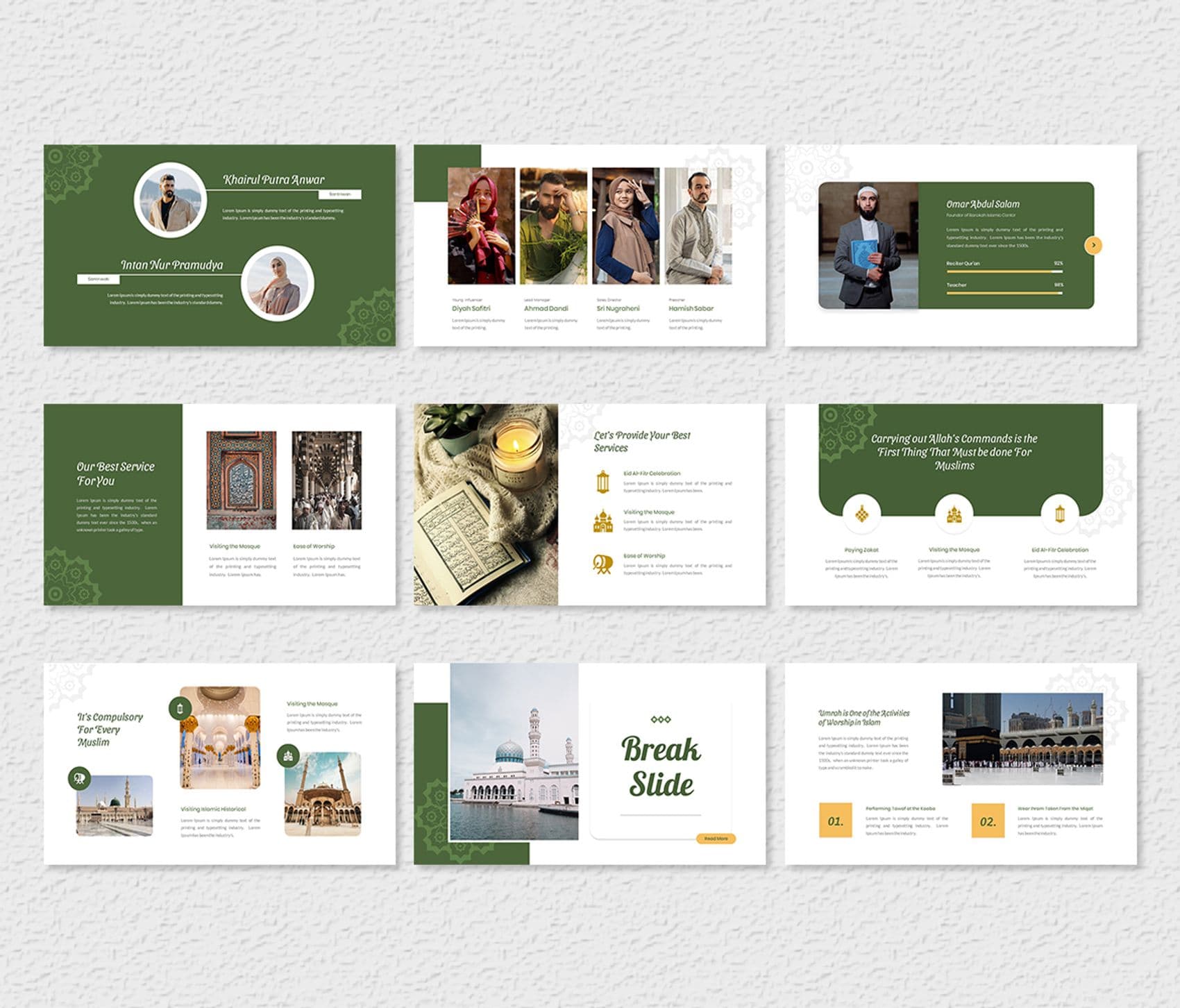Click green mosque badge on the brown mosque photo
This screenshot has width=1180, height=1008.
coord(288,755)
